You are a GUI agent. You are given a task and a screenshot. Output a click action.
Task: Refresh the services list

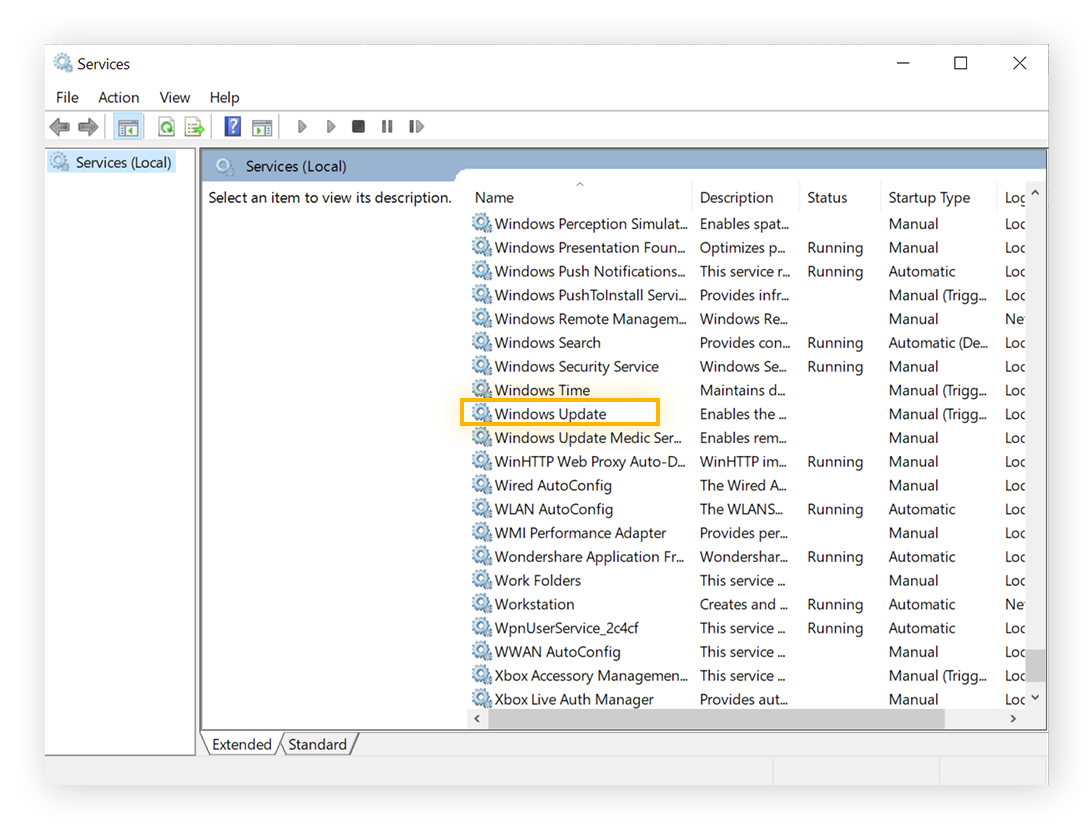click(x=166, y=126)
